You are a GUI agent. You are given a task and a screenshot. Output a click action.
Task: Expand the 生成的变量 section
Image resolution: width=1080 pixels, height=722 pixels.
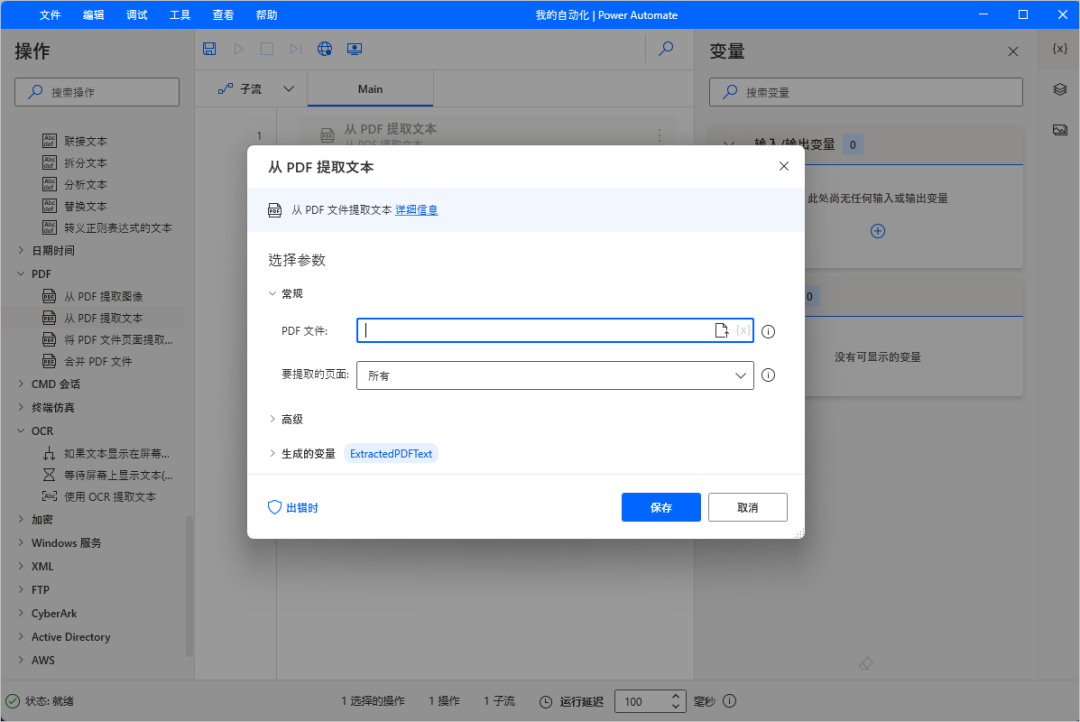click(x=272, y=453)
